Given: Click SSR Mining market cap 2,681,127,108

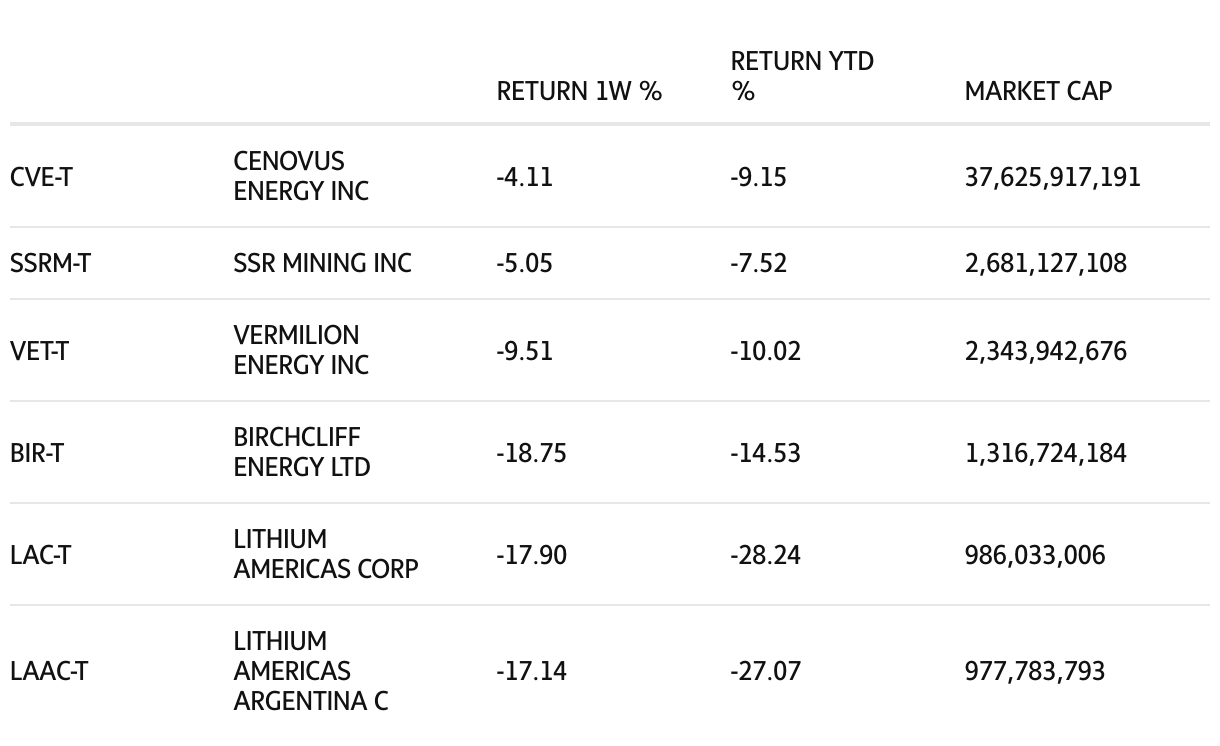Looking at the screenshot, I should [1045, 263].
